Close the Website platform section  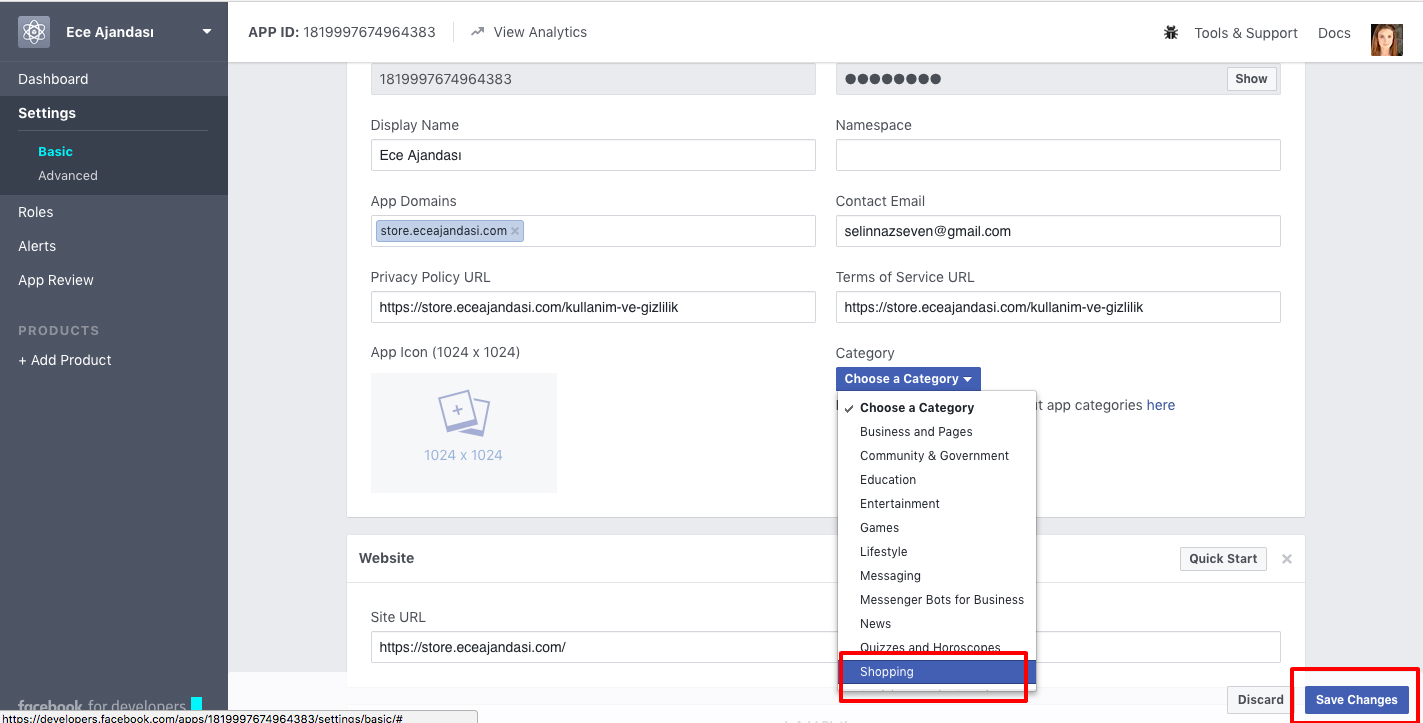click(x=1287, y=559)
